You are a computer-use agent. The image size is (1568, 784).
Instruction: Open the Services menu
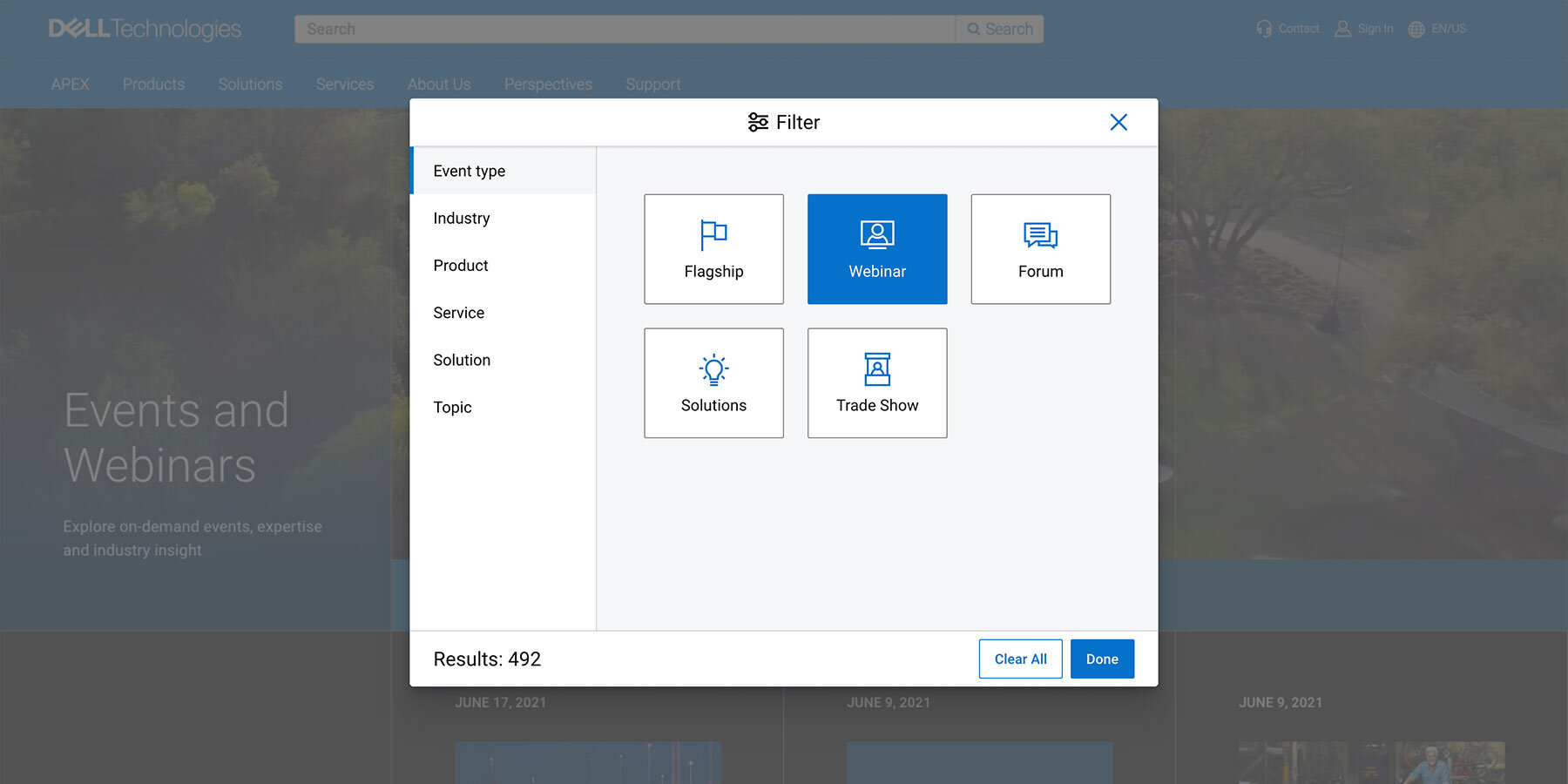[345, 84]
